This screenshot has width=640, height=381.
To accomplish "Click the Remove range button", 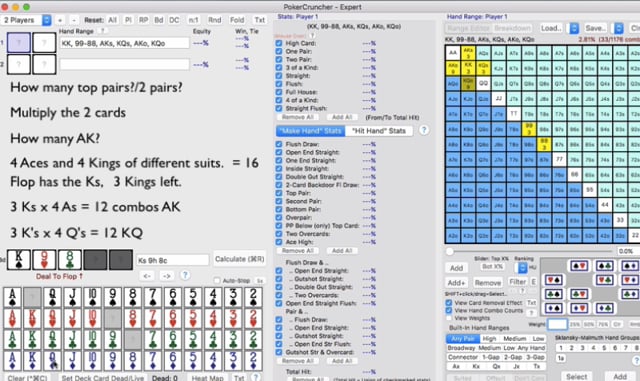I will 487,283.
